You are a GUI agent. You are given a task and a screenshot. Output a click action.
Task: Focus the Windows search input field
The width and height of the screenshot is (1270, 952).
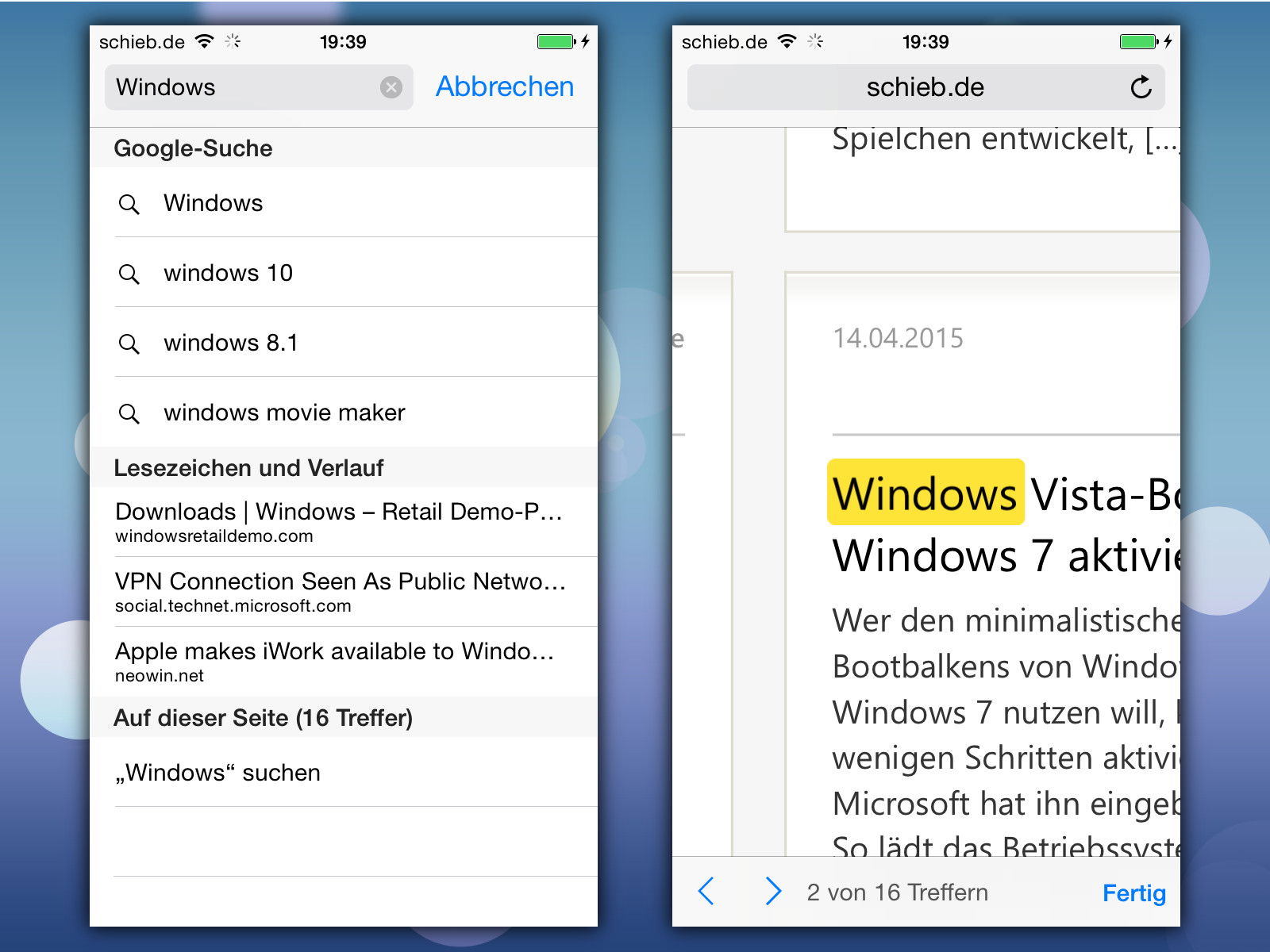click(x=259, y=87)
